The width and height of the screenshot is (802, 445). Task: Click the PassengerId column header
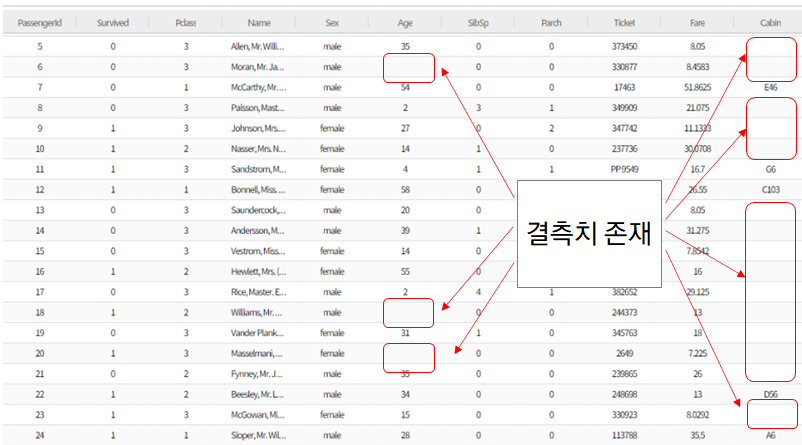39,23
